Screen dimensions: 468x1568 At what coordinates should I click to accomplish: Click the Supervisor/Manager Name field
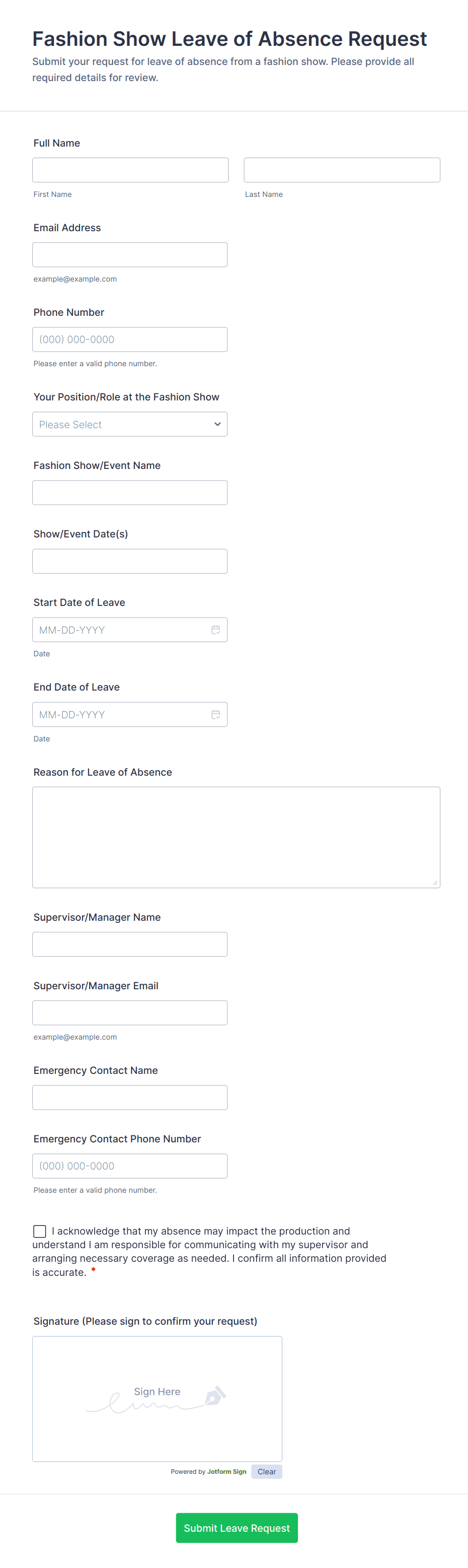(x=129, y=943)
